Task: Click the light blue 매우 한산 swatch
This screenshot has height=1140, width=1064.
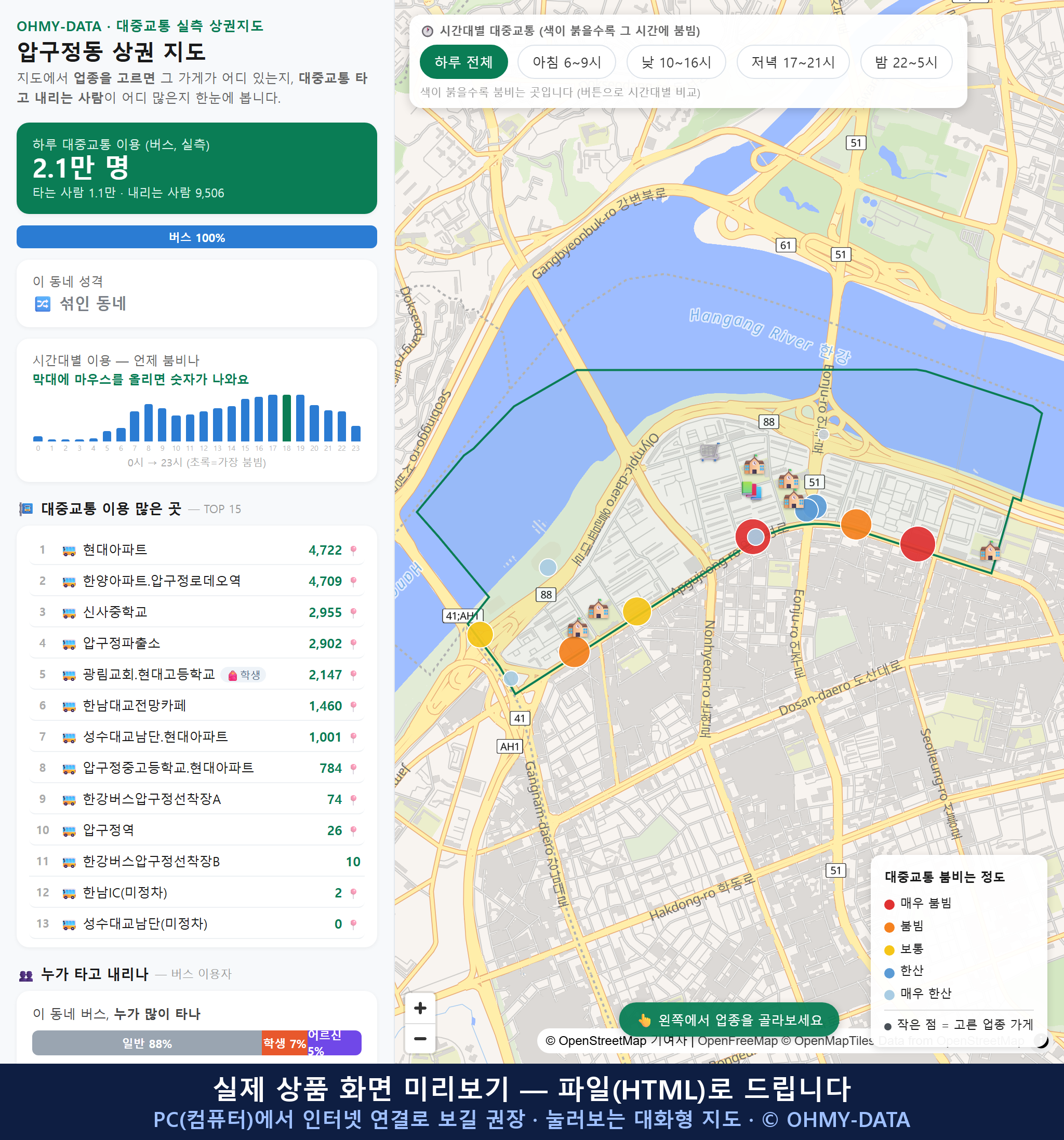Action: [x=889, y=995]
